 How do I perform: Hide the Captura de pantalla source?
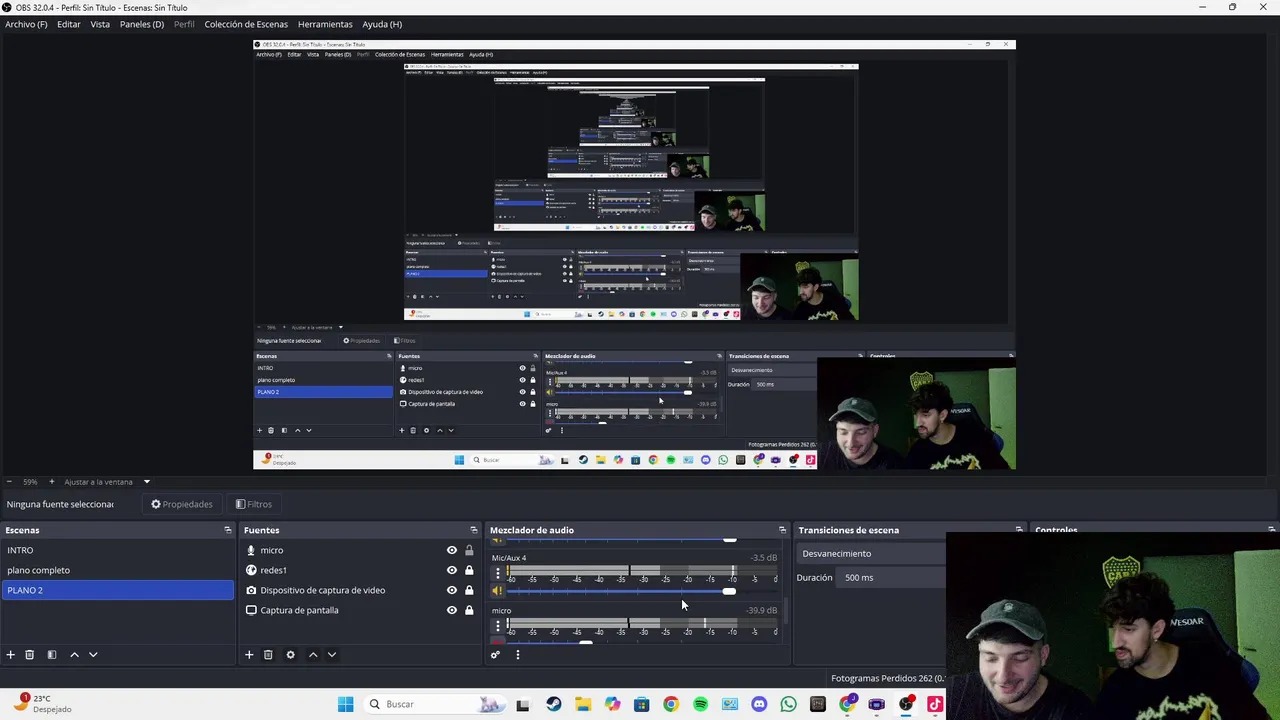point(452,610)
